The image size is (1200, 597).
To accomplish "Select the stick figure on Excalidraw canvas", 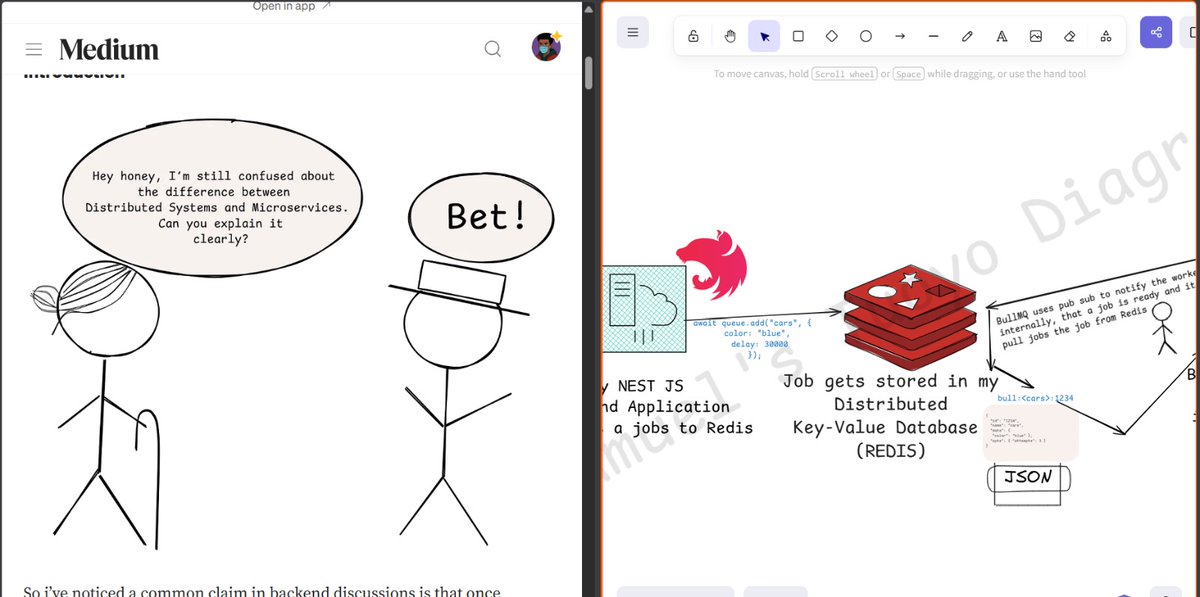I will pos(1163,328).
